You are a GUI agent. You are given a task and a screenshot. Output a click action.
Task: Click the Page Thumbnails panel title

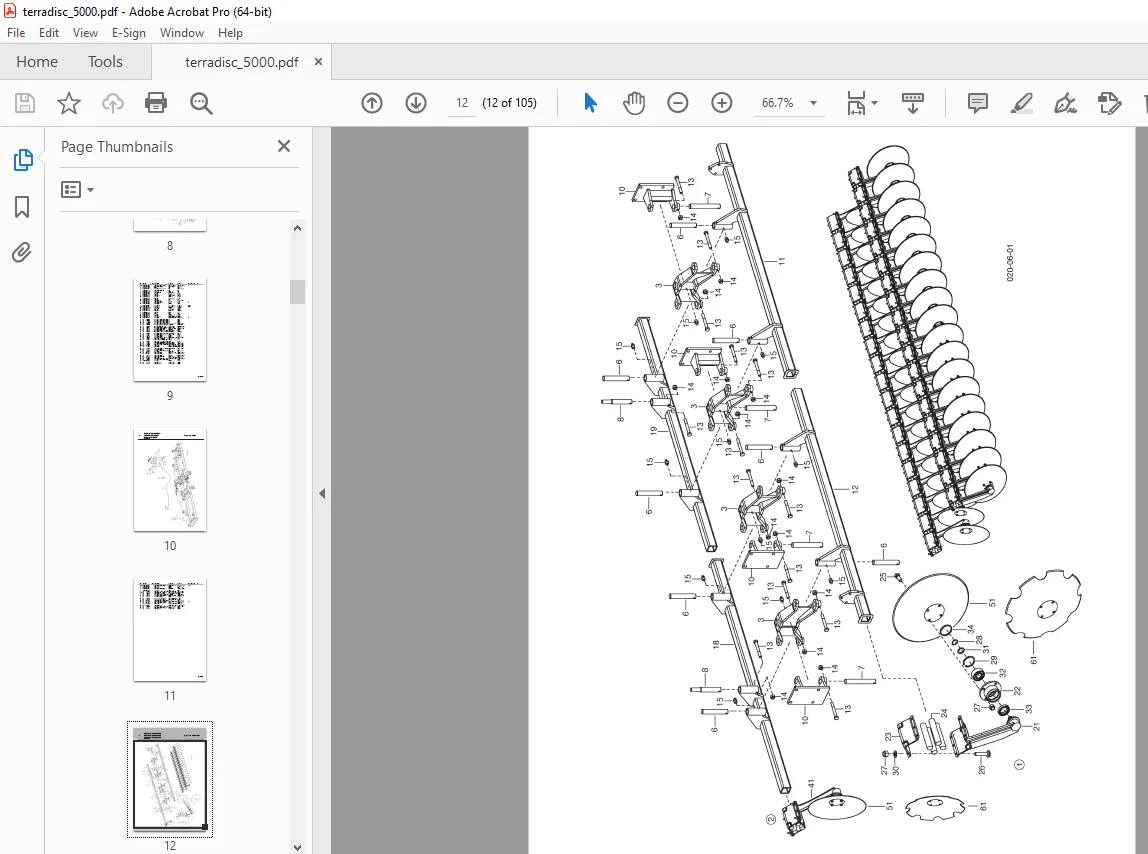[117, 146]
